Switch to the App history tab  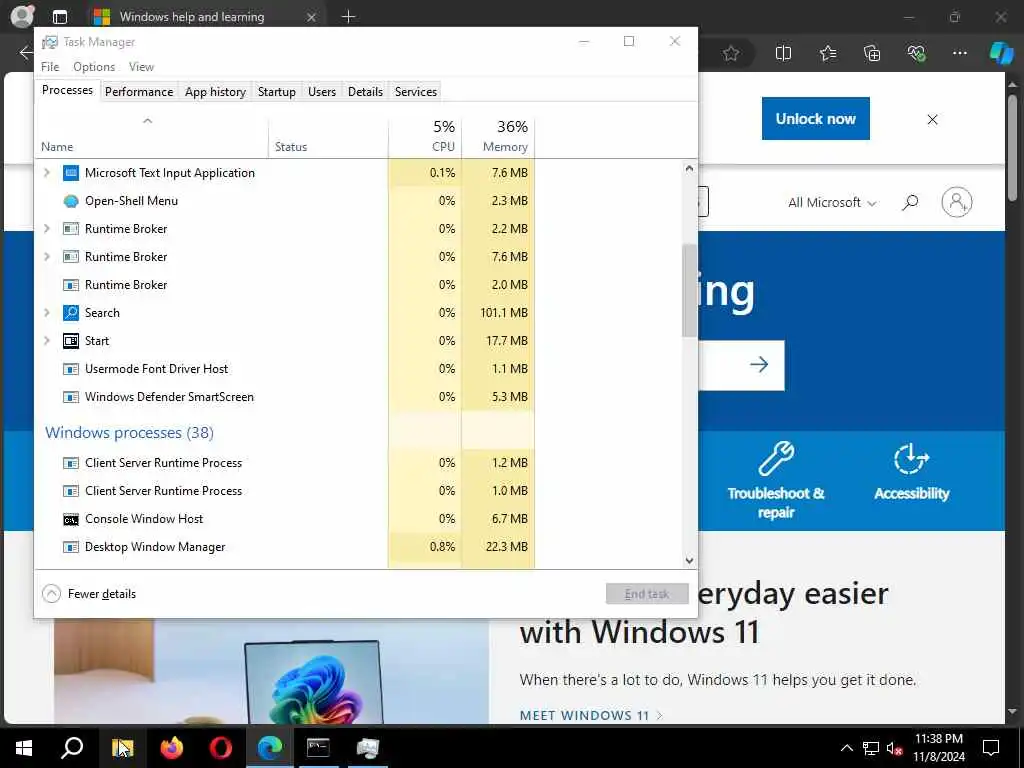[215, 92]
